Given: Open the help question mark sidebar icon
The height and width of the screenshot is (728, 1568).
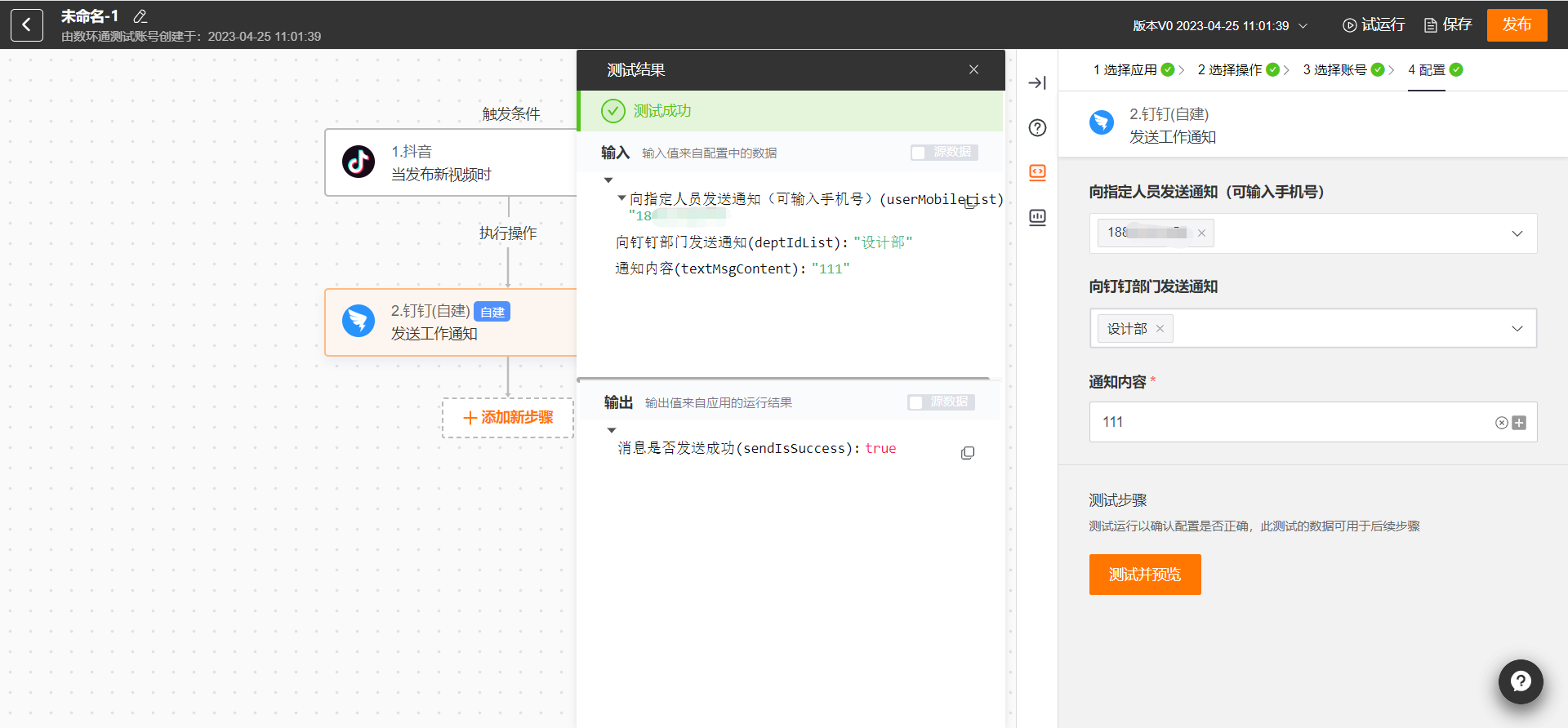Looking at the screenshot, I should [1037, 127].
